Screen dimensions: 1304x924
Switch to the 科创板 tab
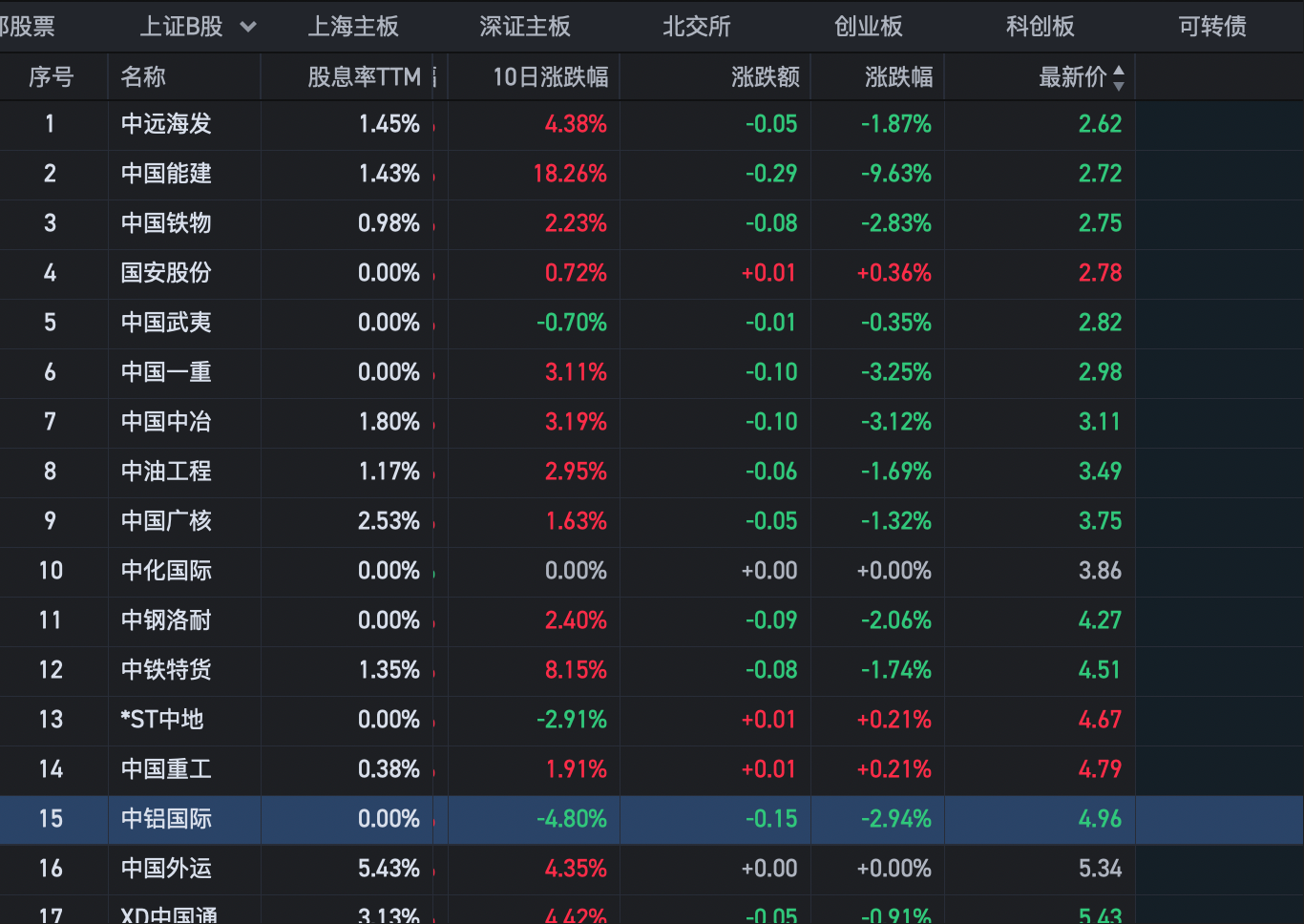tap(1040, 27)
